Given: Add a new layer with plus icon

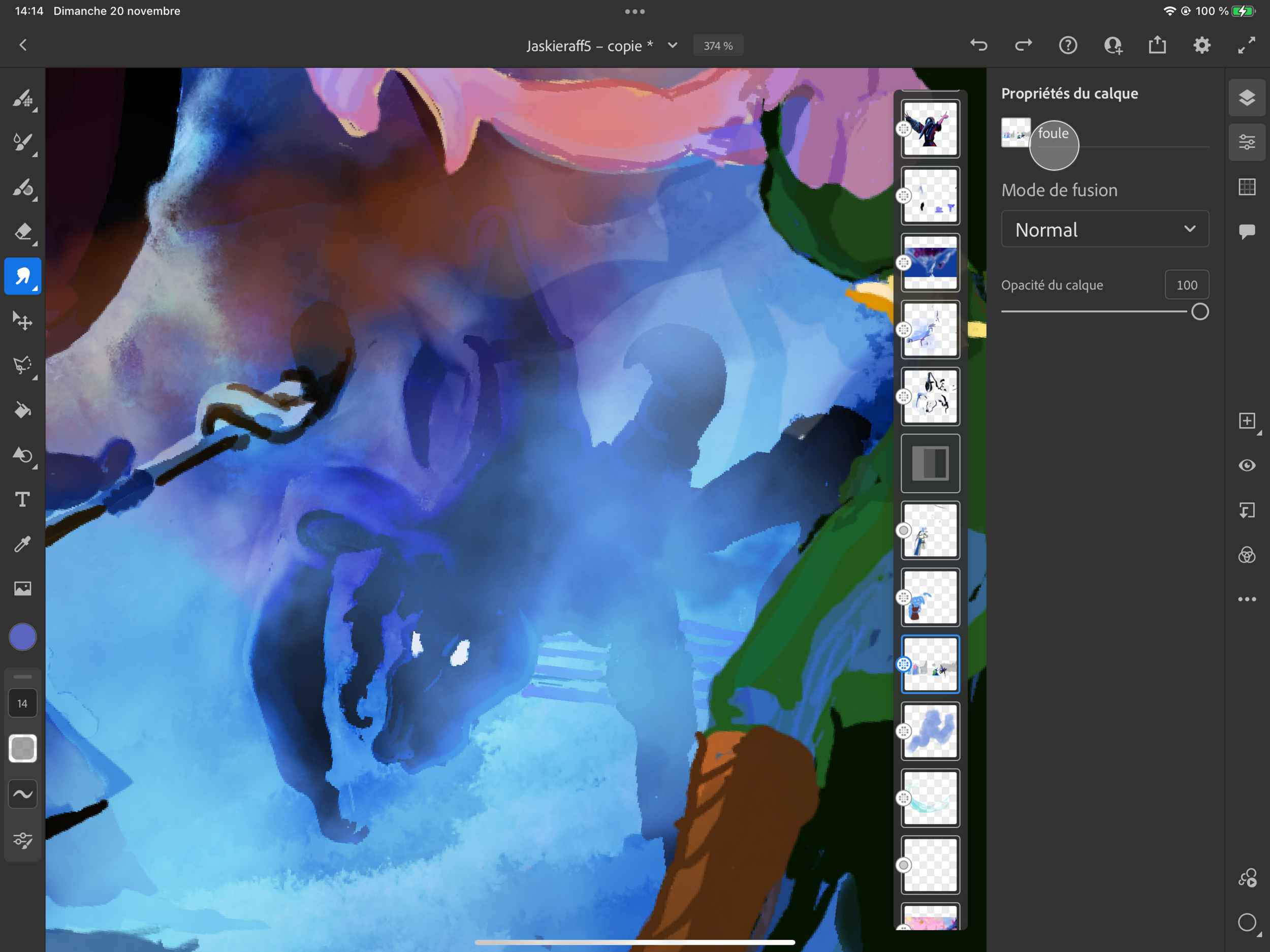Looking at the screenshot, I should [x=1247, y=421].
